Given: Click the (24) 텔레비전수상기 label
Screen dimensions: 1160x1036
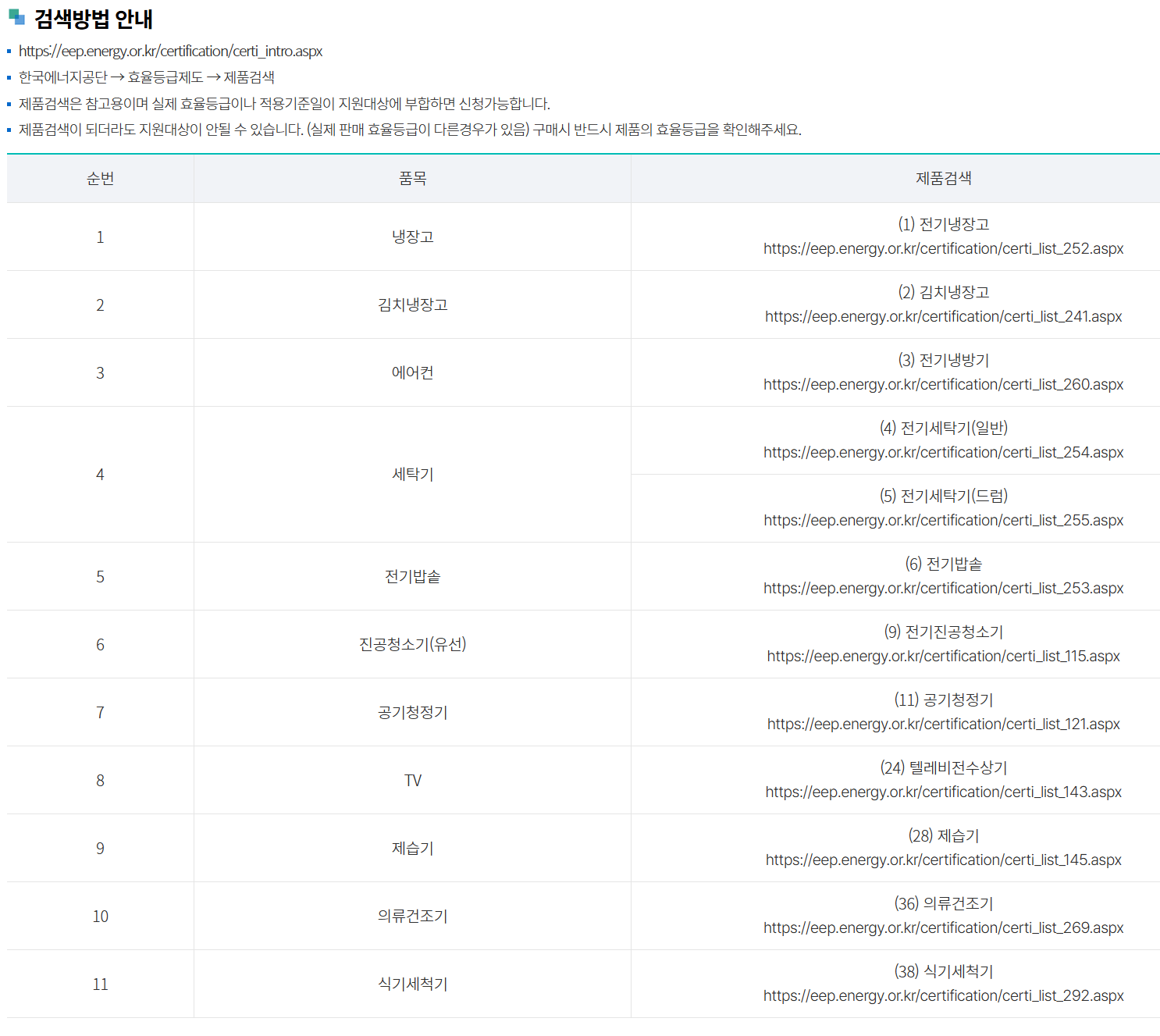Looking at the screenshot, I should point(943,767).
